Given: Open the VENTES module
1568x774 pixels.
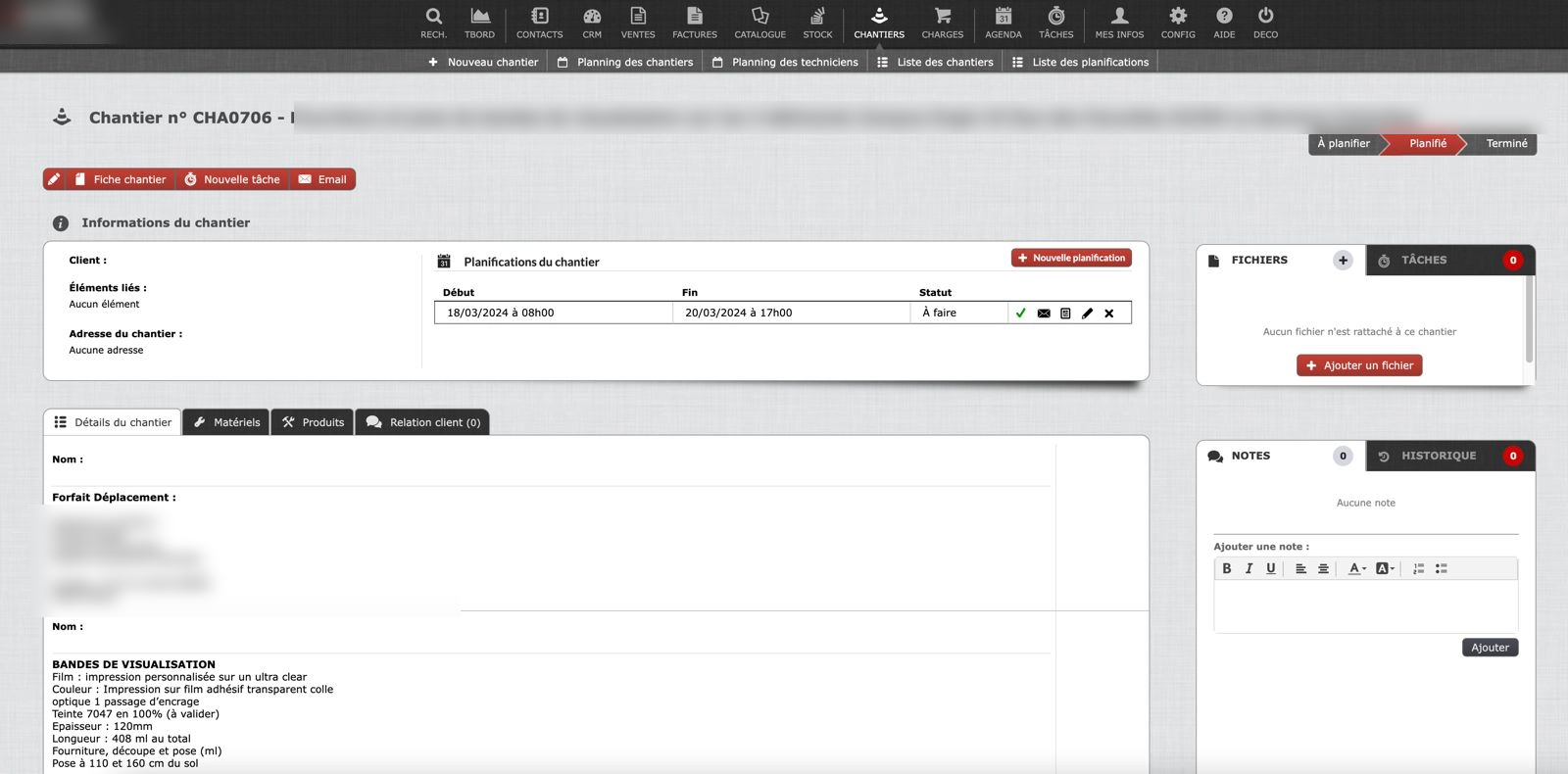Looking at the screenshot, I should (638, 24).
